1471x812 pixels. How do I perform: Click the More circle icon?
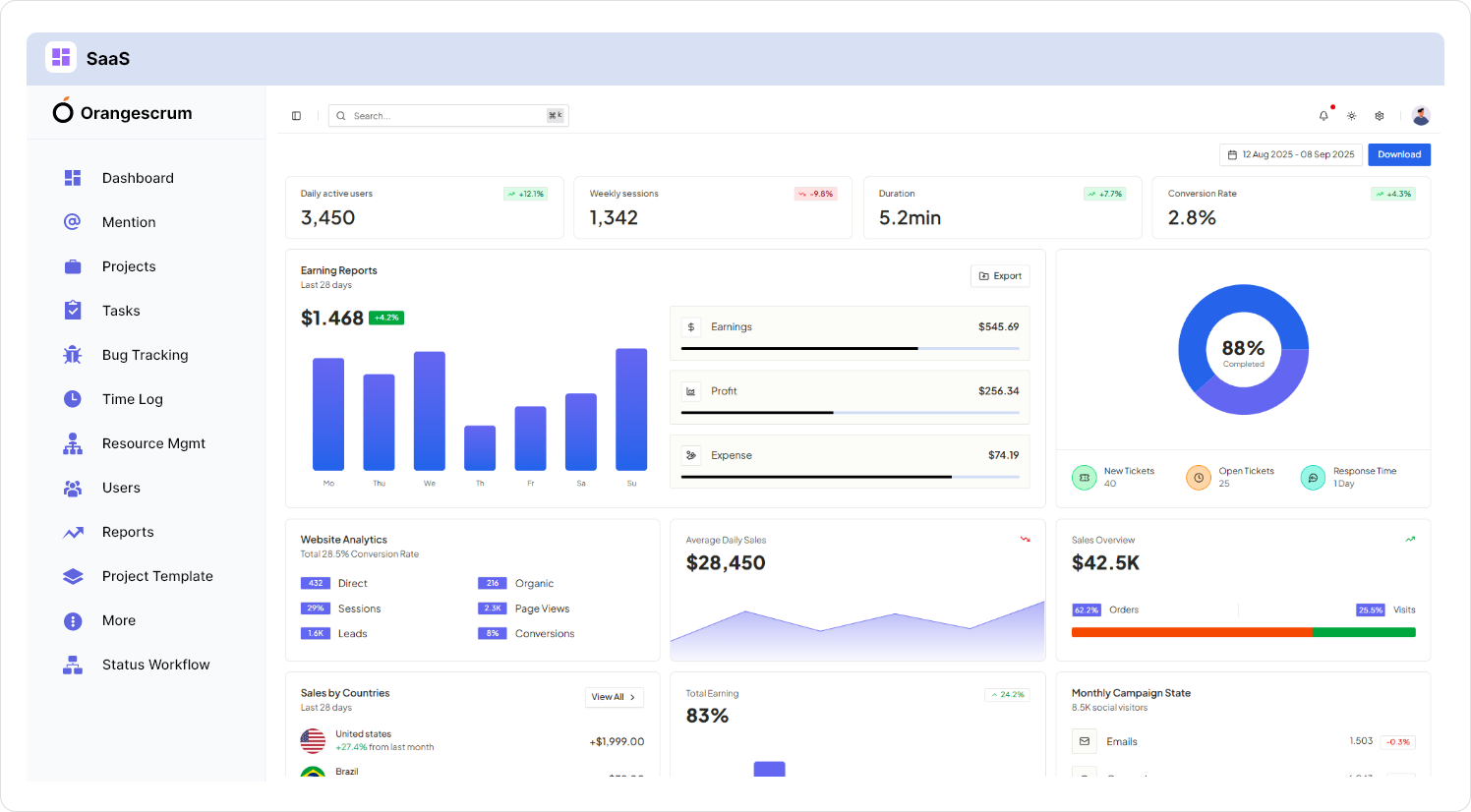pyautogui.click(x=73, y=620)
